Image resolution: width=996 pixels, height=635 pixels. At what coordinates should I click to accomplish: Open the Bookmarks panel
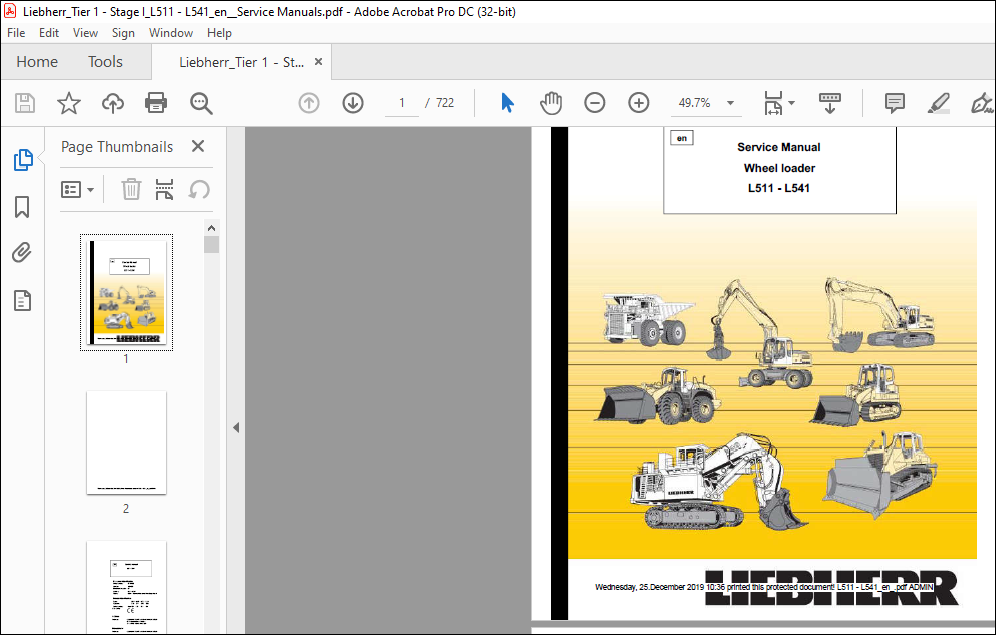22,207
